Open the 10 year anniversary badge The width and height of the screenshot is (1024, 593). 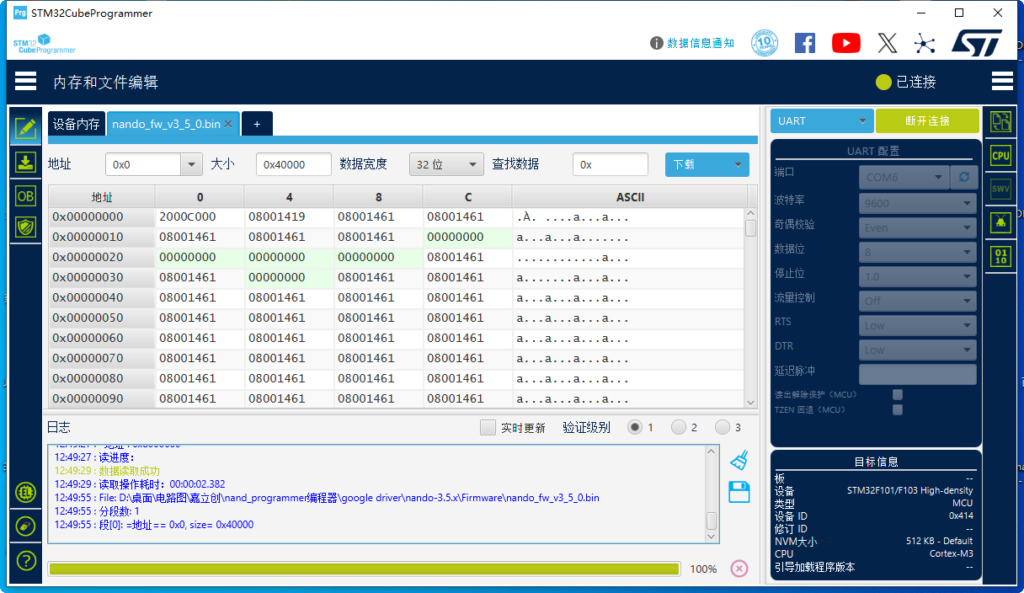(x=764, y=43)
